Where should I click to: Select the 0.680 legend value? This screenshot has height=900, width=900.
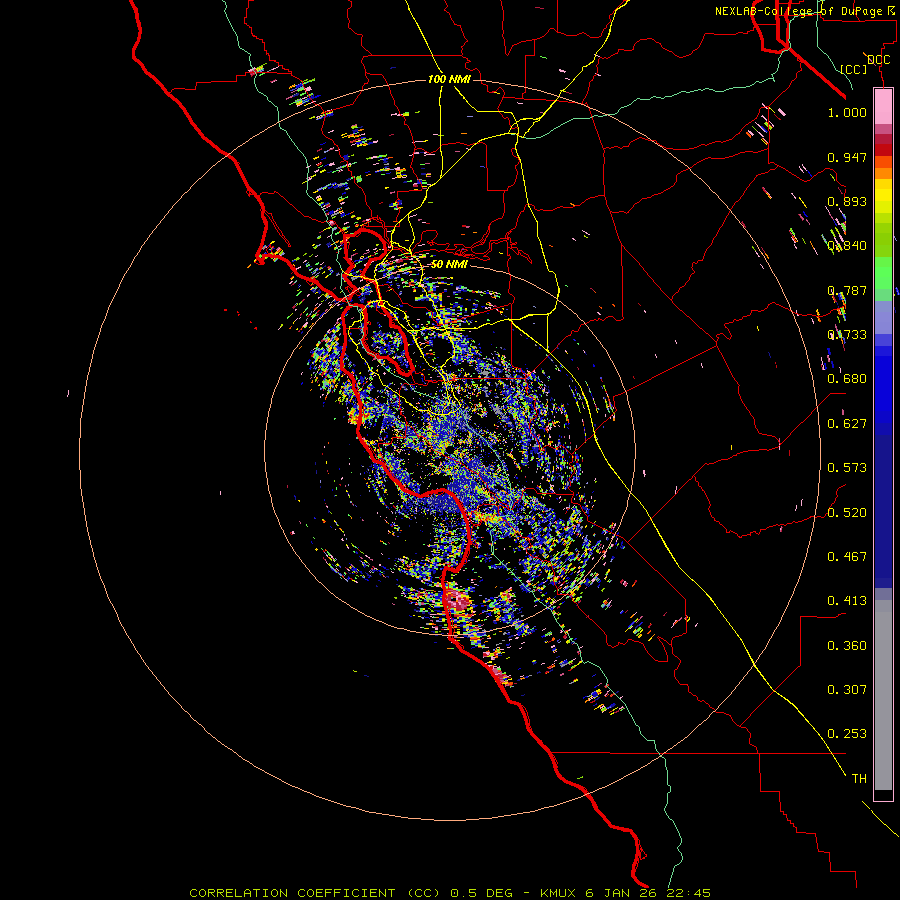[847, 379]
